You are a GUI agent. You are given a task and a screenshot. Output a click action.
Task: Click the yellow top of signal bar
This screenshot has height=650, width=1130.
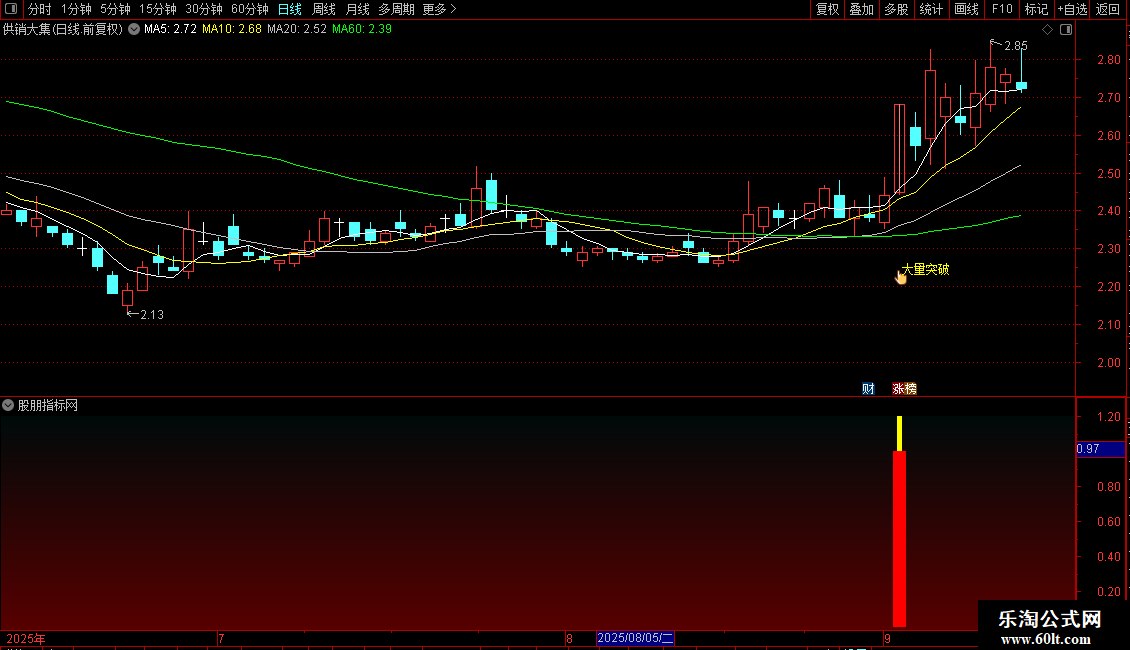pos(899,433)
